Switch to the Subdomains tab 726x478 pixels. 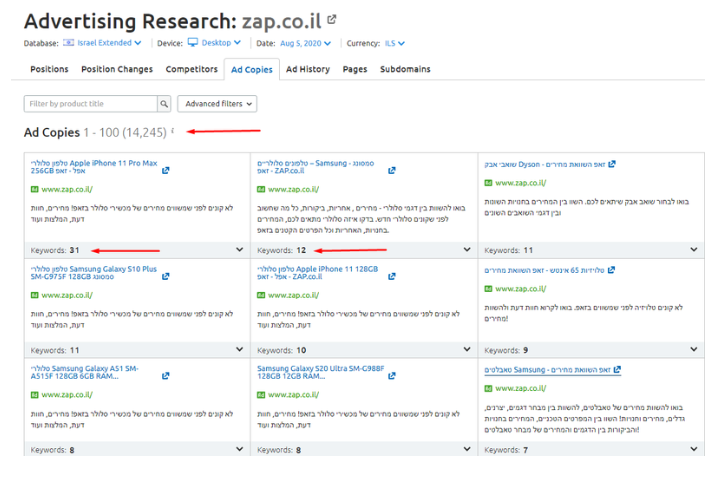(405, 69)
